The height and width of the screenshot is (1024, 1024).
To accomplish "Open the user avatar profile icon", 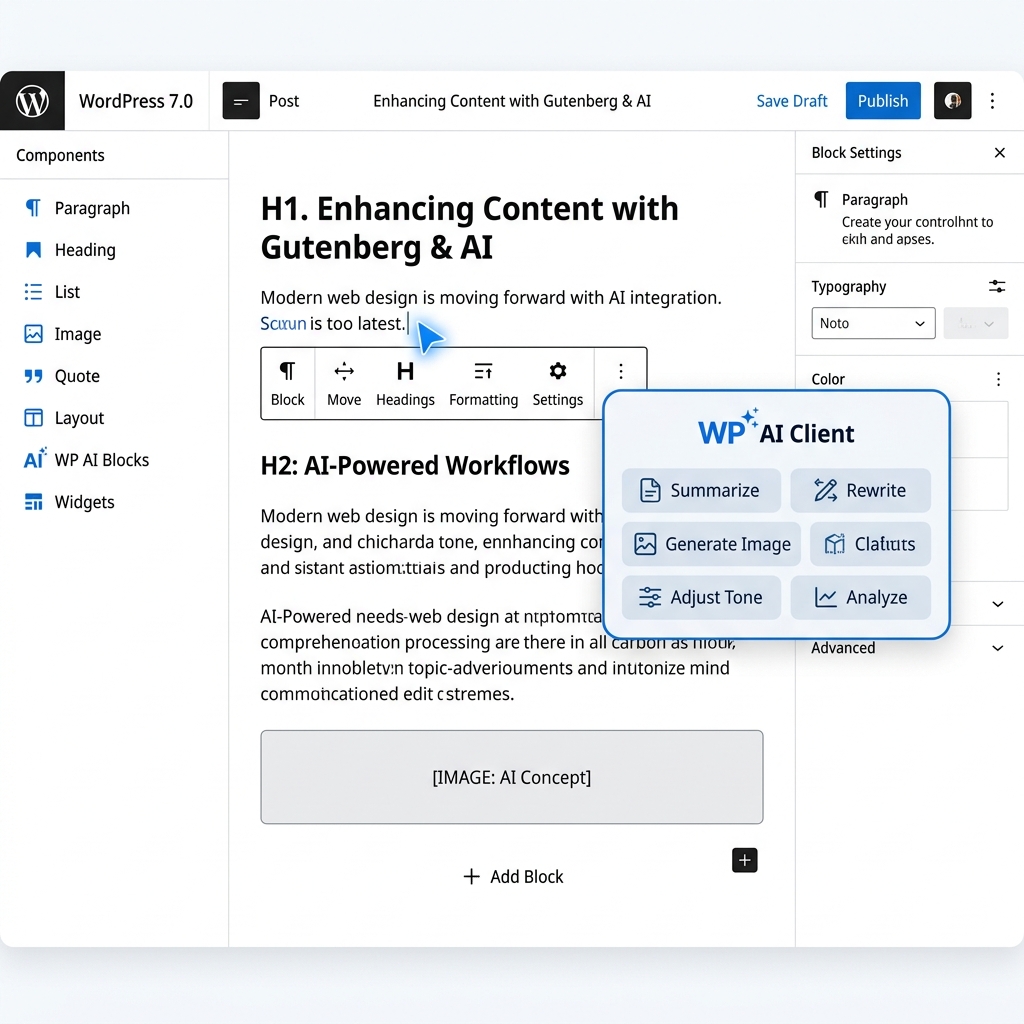I will click(x=952, y=101).
